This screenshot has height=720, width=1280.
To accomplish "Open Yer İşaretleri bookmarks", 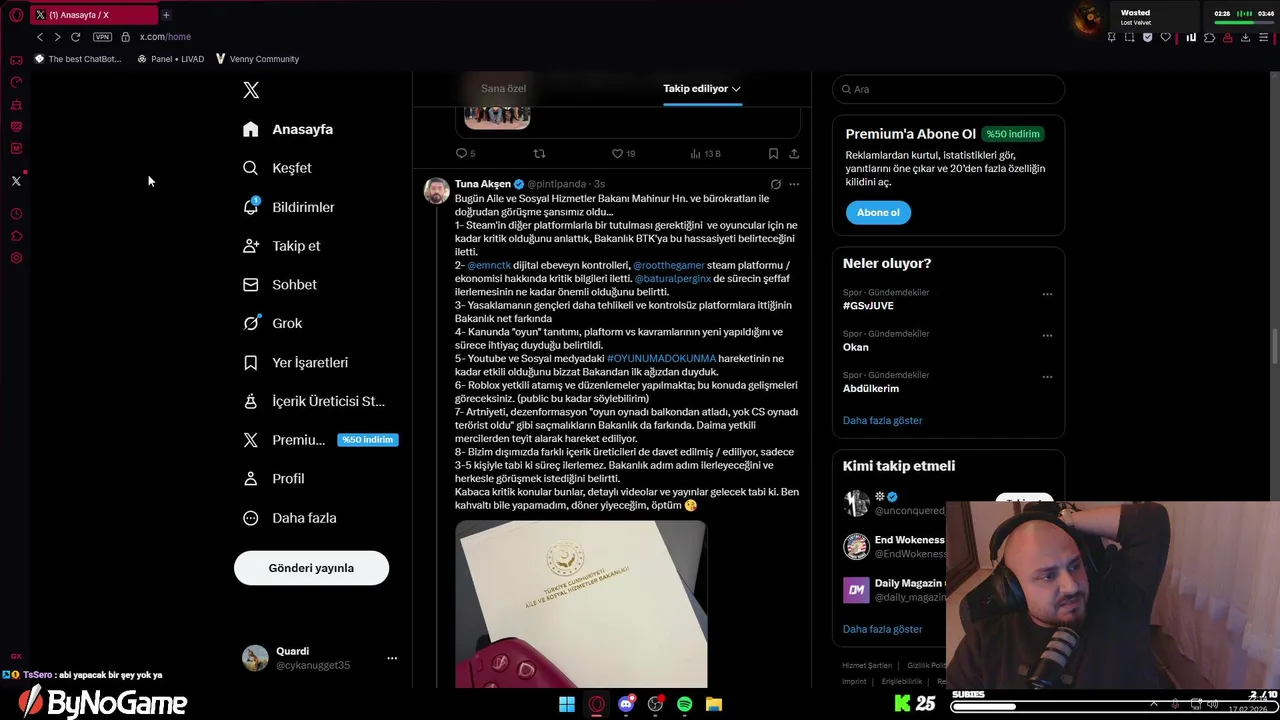I will click(295, 362).
